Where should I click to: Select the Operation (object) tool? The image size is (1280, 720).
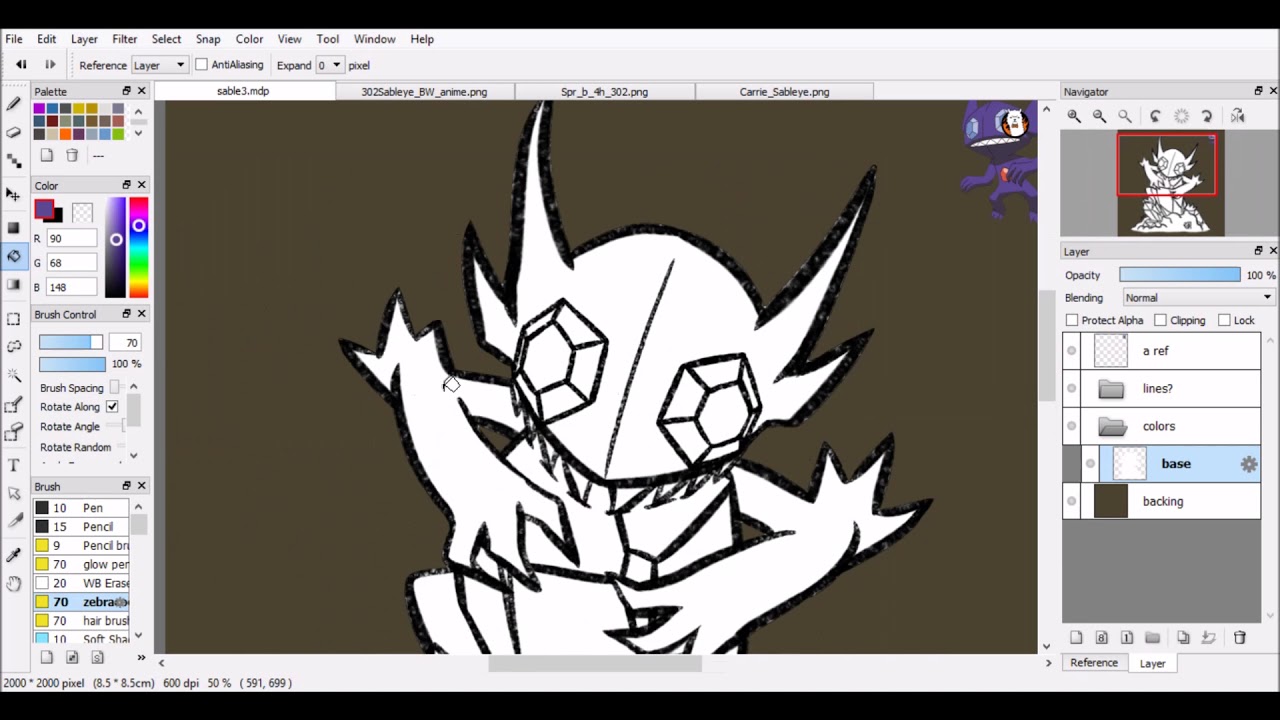point(14,493)
